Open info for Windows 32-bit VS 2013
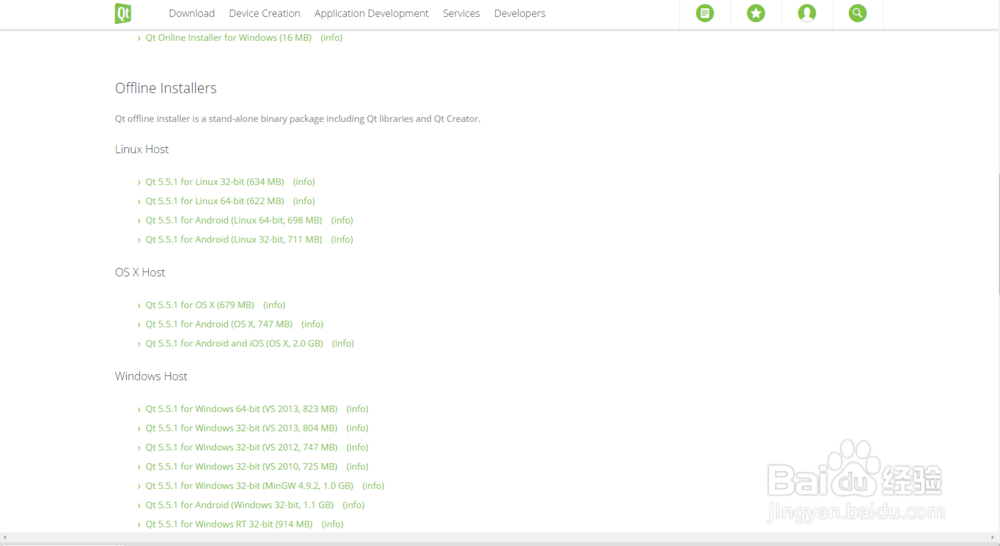 tap(357, 428)
